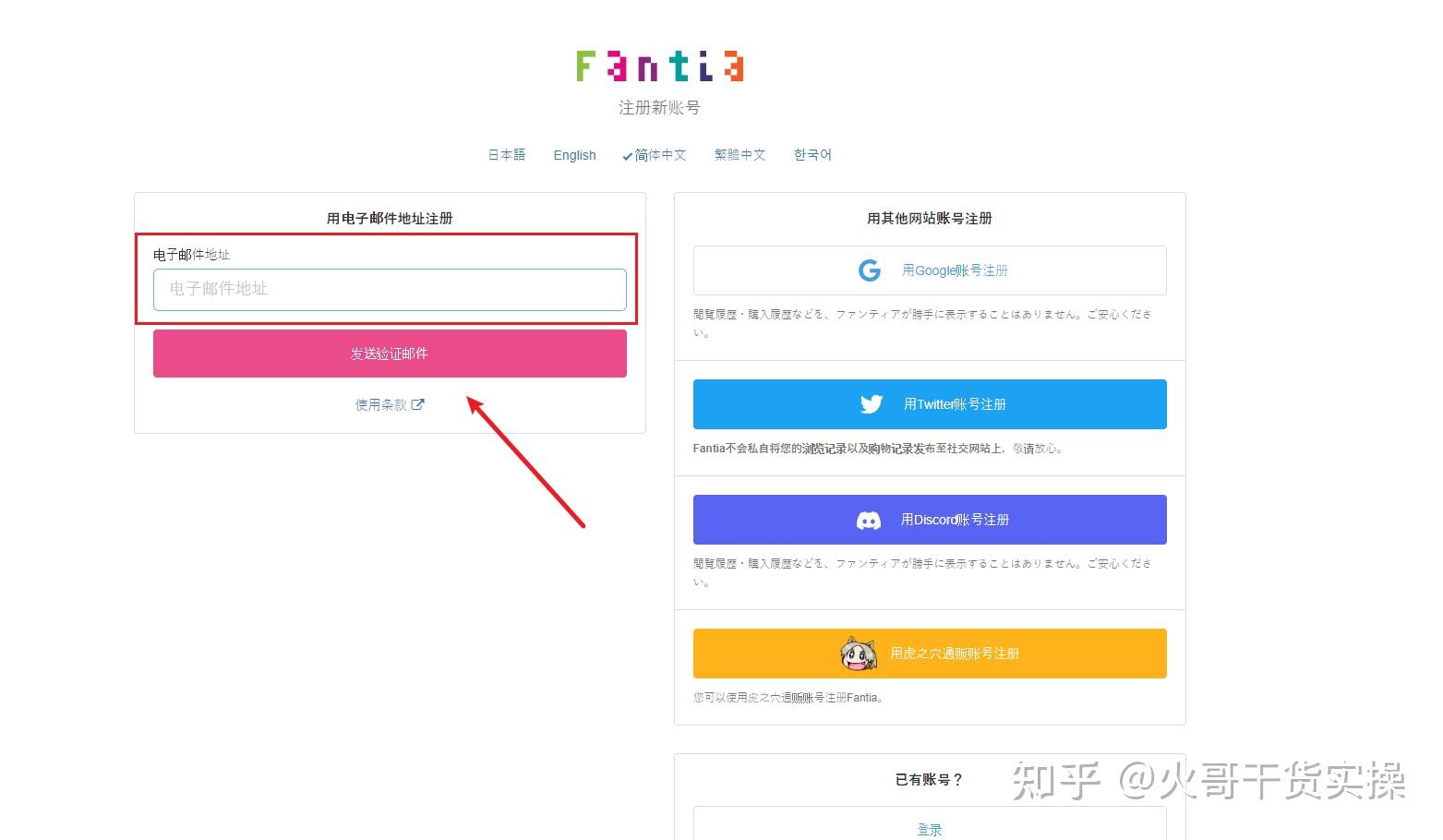
Task: Open the external-link icon beside 使用条款
Action: coord(419,403)
